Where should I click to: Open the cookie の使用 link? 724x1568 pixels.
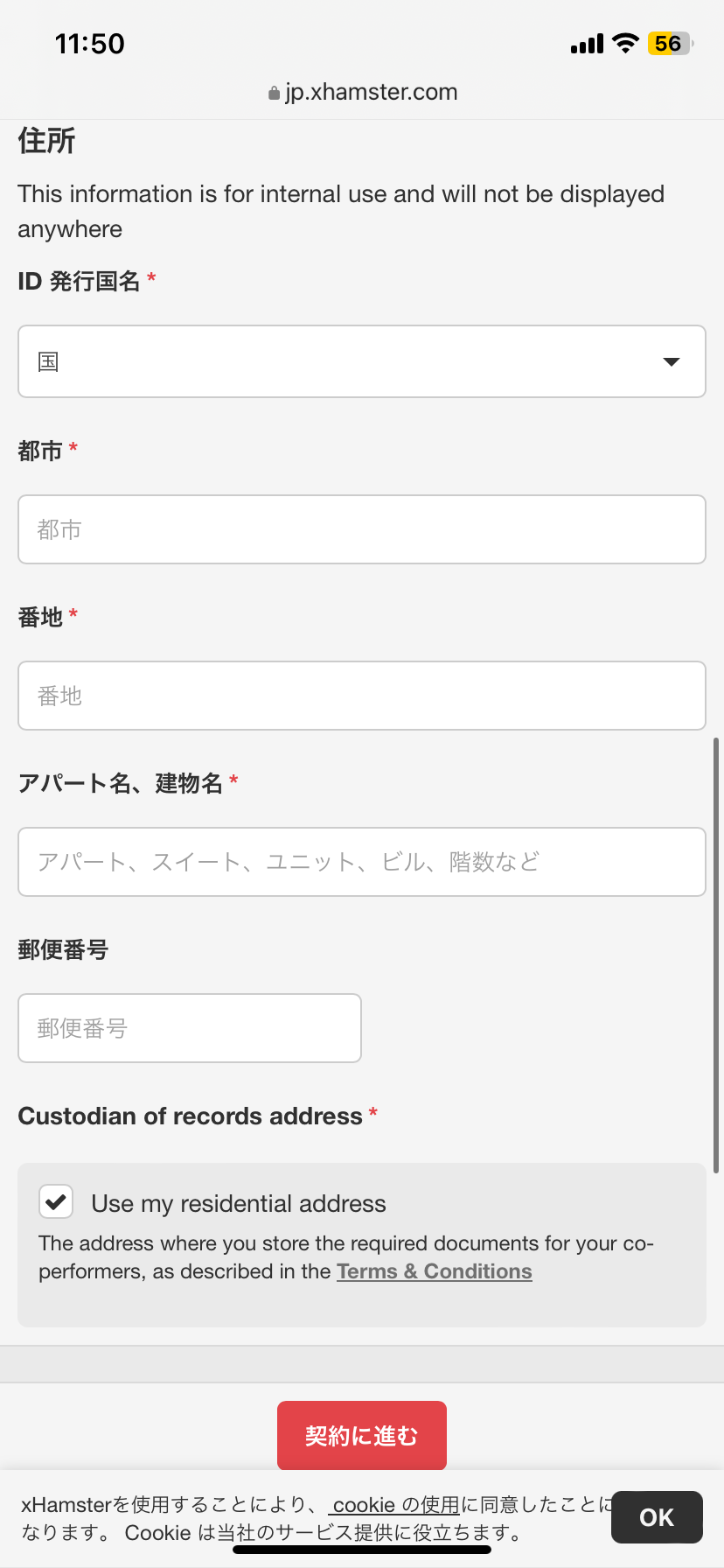394,1504
